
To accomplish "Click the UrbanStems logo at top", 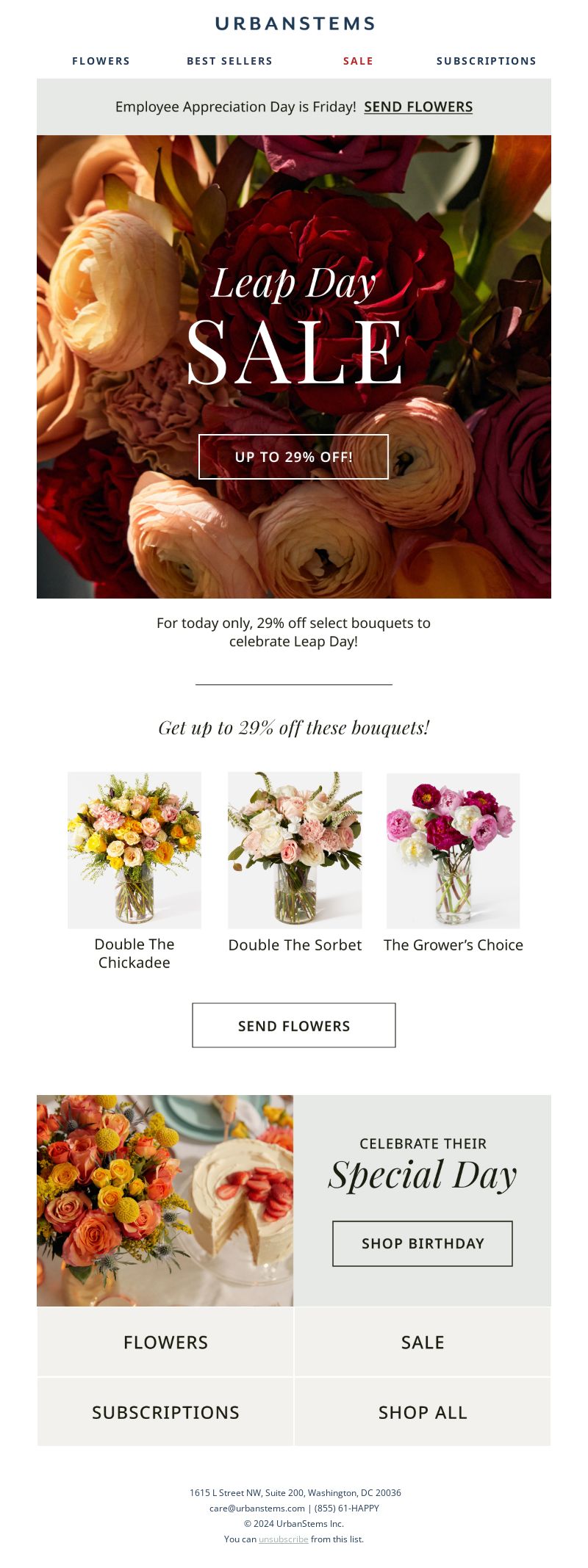I will pyautogui.click(x=295, y=24).
